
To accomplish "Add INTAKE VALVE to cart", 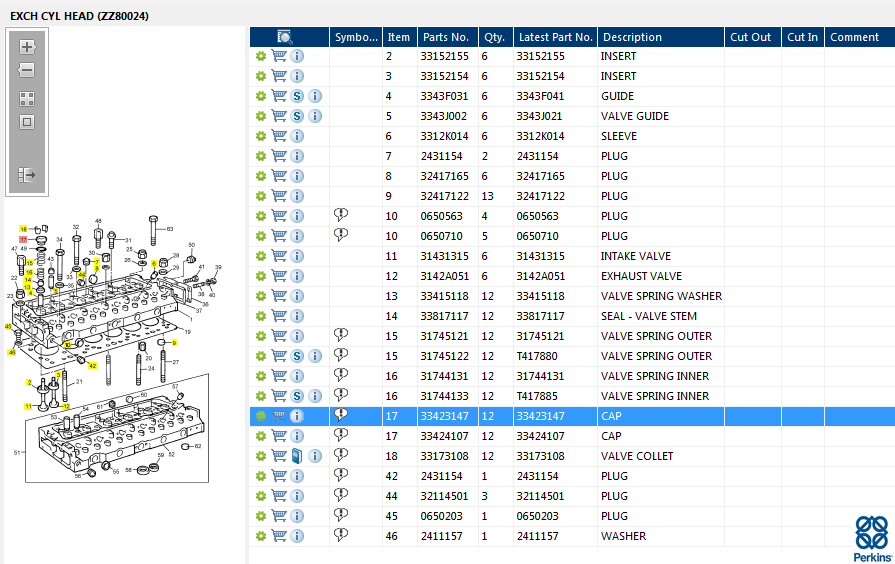I will (x=279, y=256).
